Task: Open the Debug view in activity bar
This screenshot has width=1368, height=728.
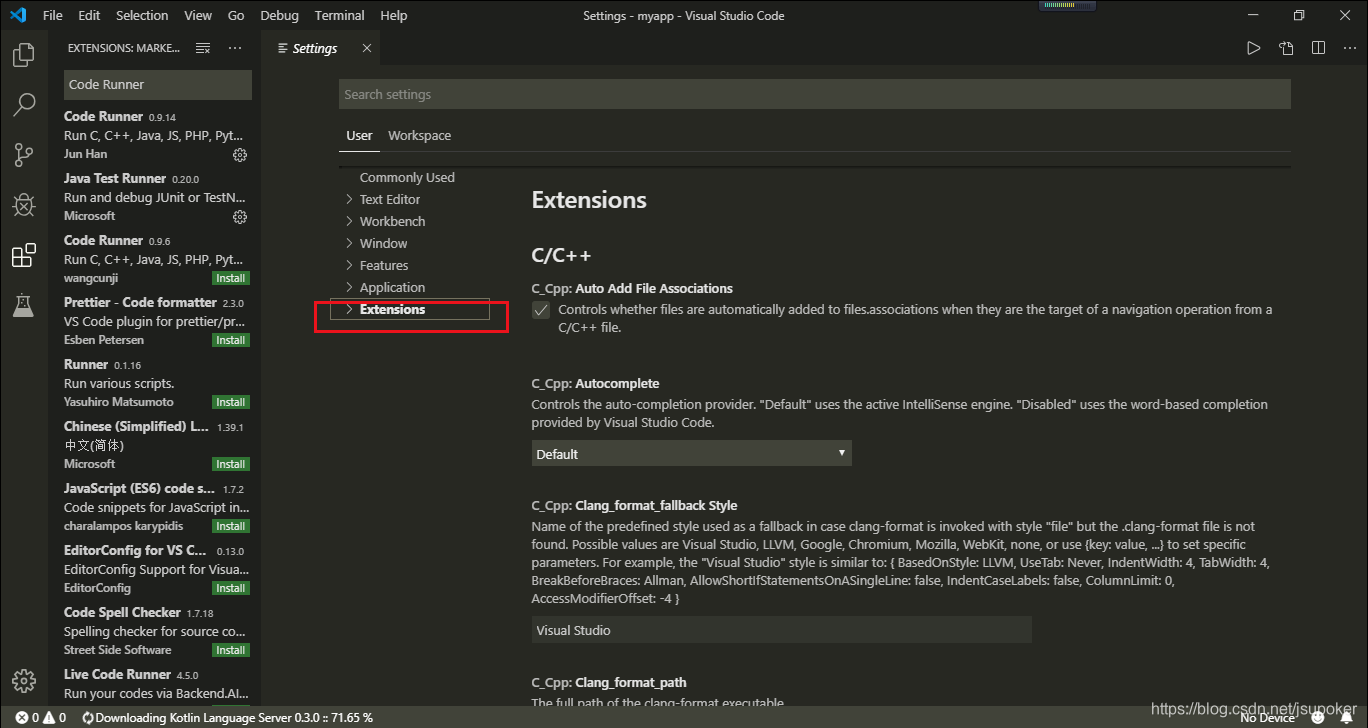Action: (24, 205)
